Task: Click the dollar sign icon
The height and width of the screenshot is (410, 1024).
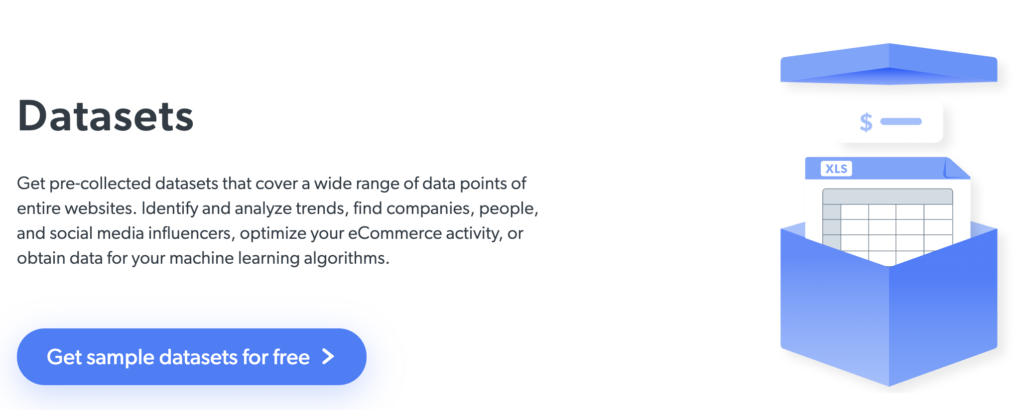Action: (866, 122)
